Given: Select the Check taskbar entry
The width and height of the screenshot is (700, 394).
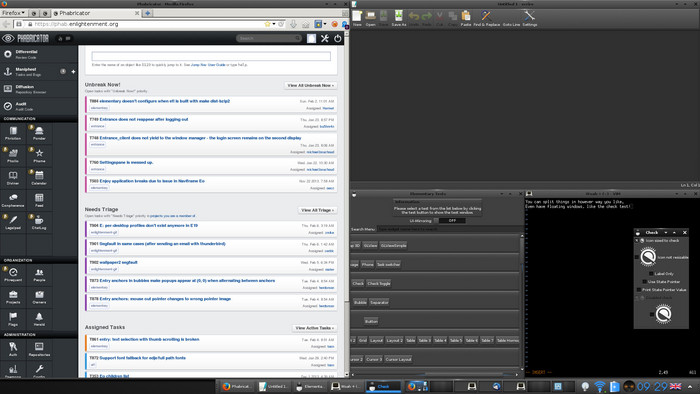Looking at the screenshot, I should (383, 386).
